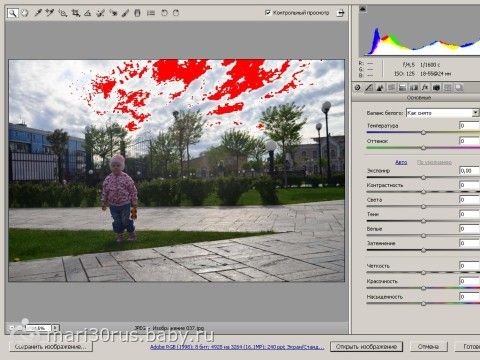Focus the Тени value field

coord(469,214)
